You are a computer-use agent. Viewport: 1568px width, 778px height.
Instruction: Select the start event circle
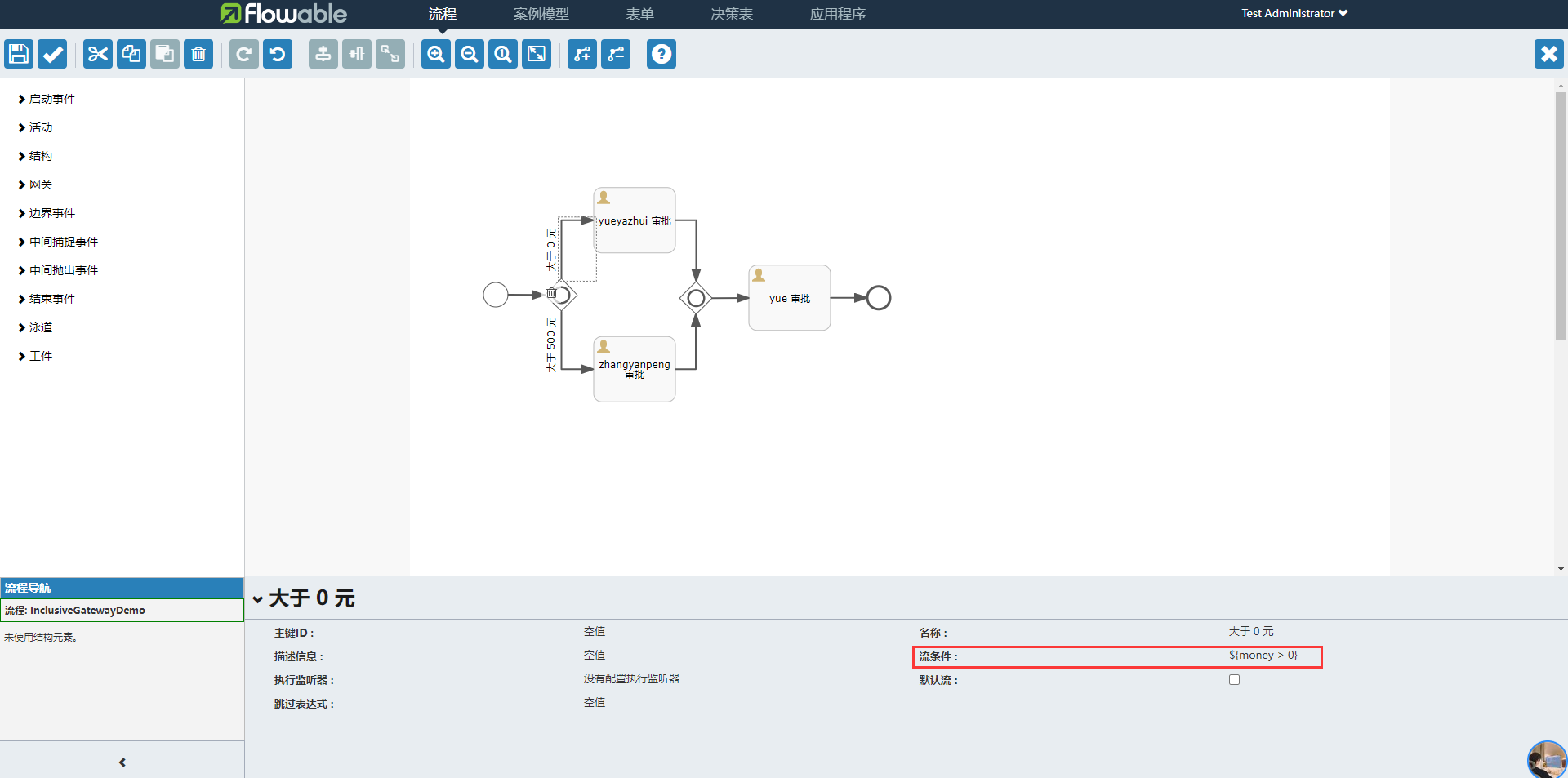(496, 295)
